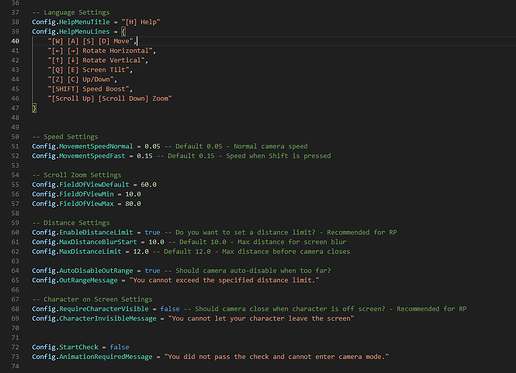Click the 80.0 value on line 57
Screen dimensions: 516x373
click(x=133, y=204)
